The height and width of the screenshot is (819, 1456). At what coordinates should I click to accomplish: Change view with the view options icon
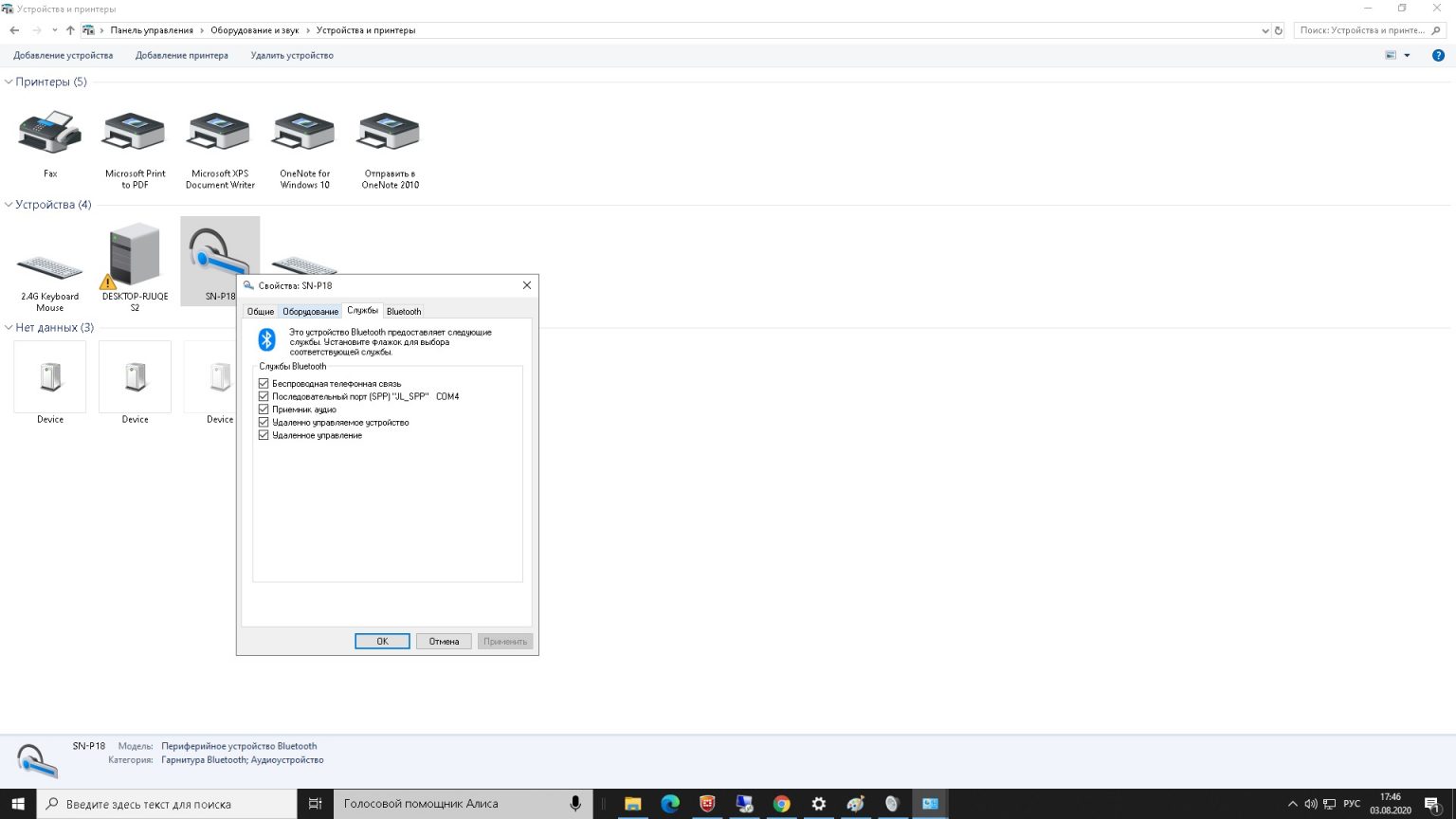pos(1391,55)
